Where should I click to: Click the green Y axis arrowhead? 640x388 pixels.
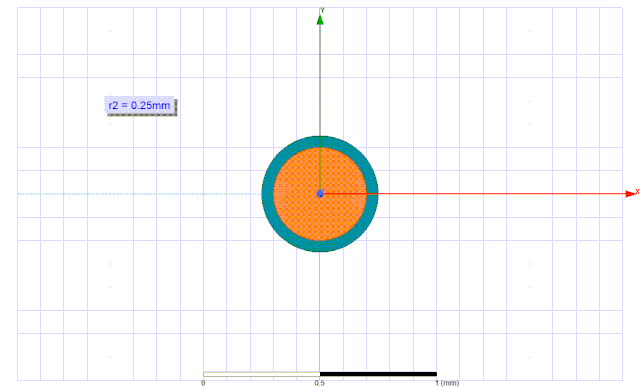tap(320, 20)
